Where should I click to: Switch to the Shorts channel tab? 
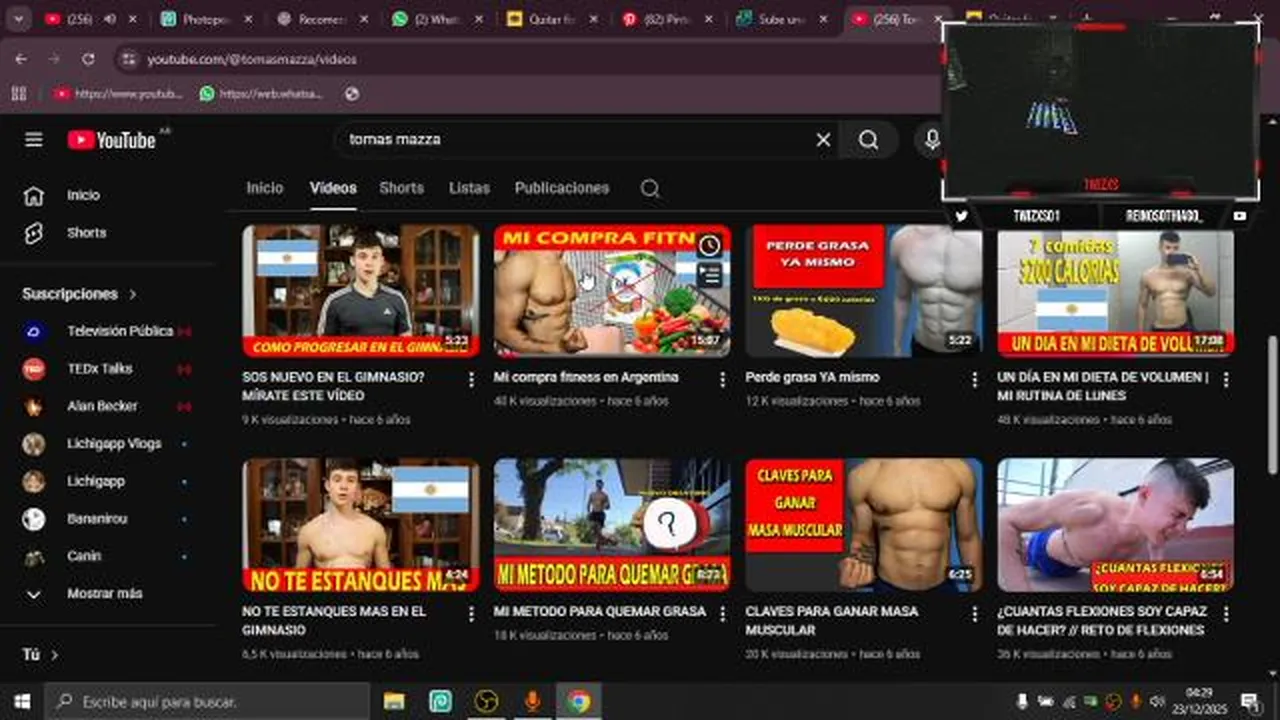pyautogui.click(x=401, y=188)
